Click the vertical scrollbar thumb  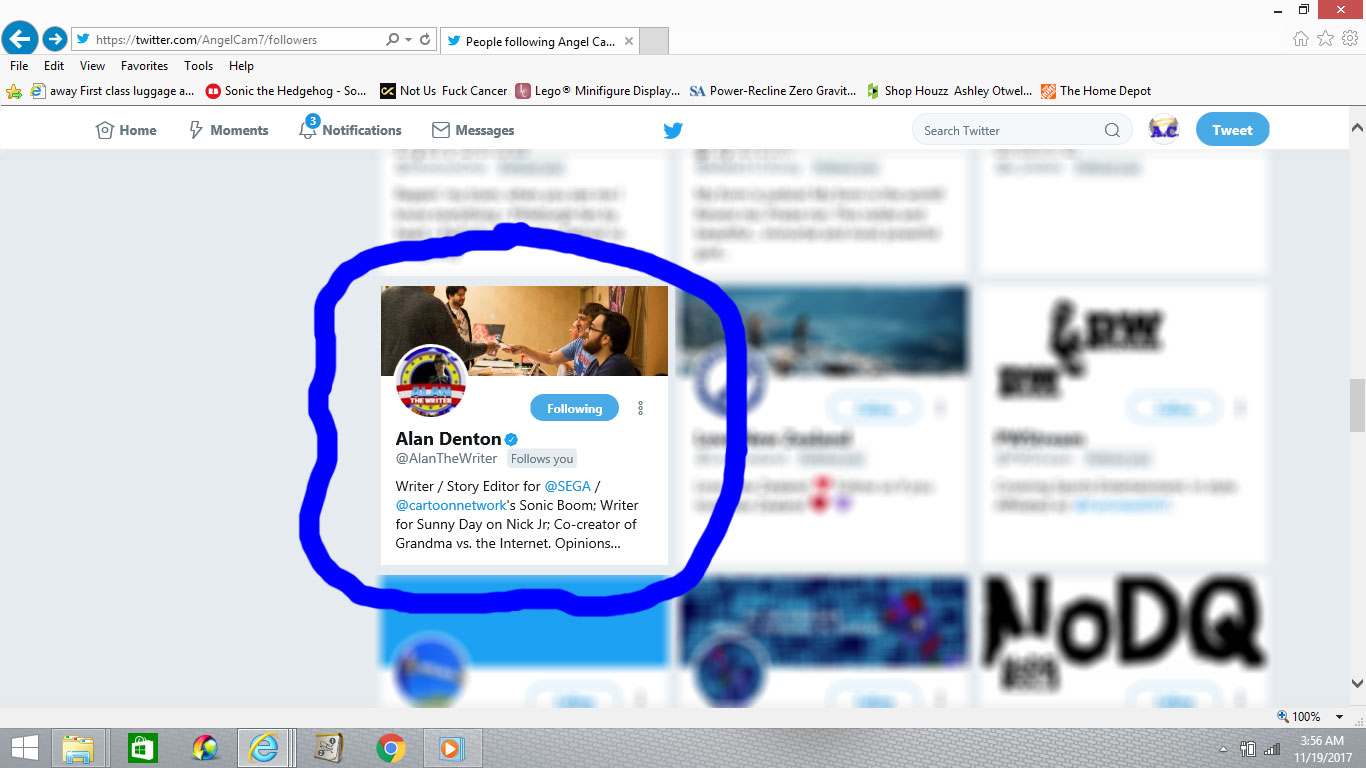click(1357, 405)
